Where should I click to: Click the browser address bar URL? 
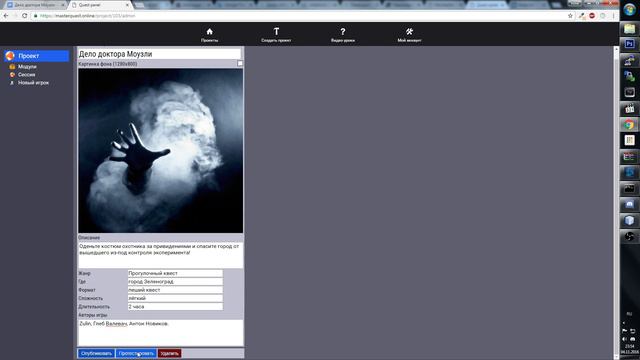coord(88,16)
